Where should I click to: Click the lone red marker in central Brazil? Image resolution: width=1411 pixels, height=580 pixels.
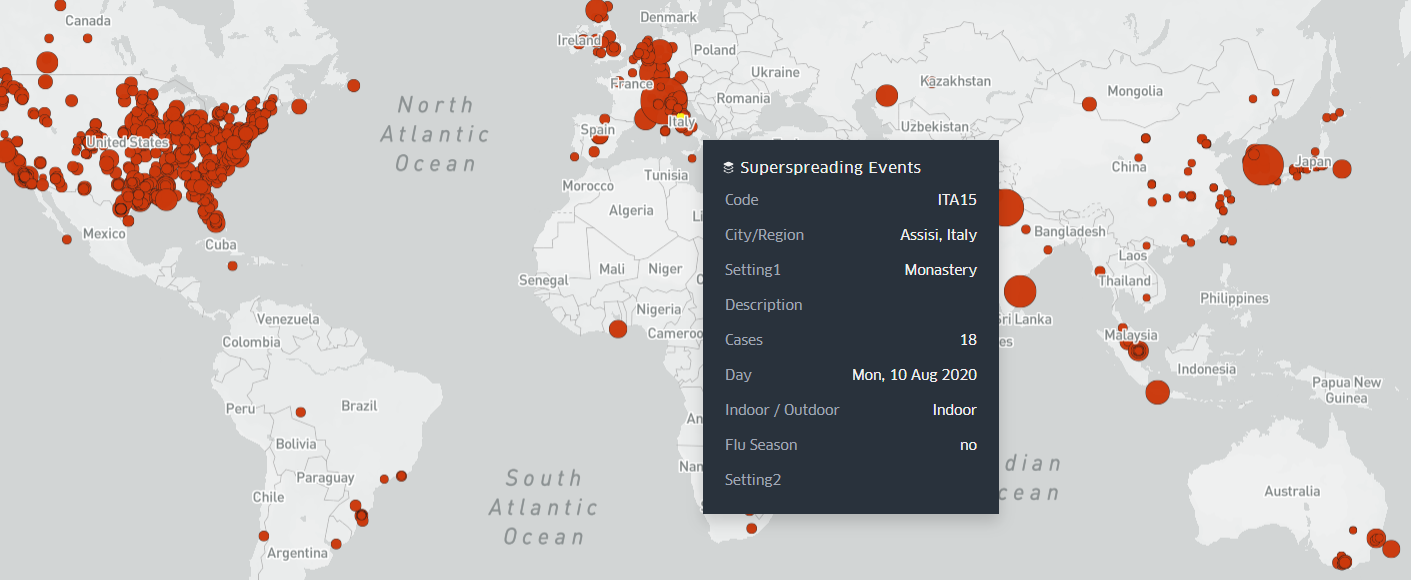(x=300, y=412)
